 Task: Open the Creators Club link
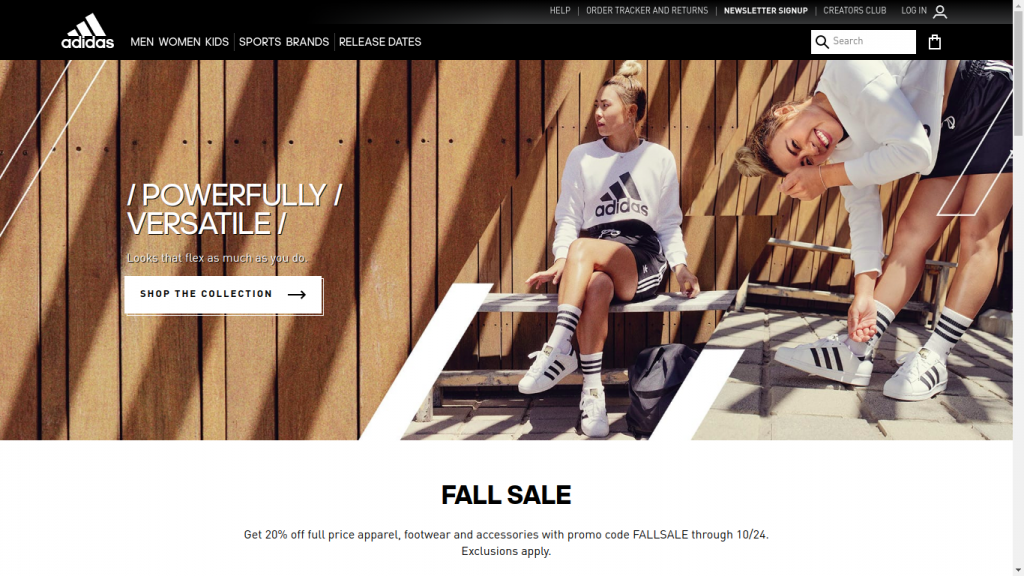point(855,10)
